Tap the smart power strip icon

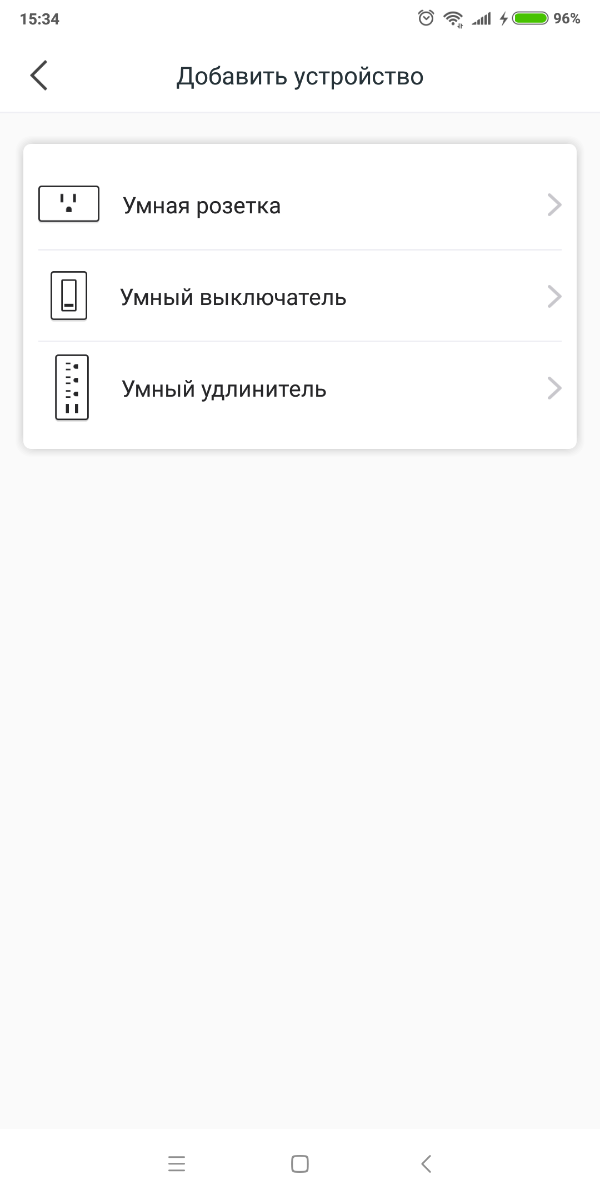pyautogui.click(x=71, y=388)
